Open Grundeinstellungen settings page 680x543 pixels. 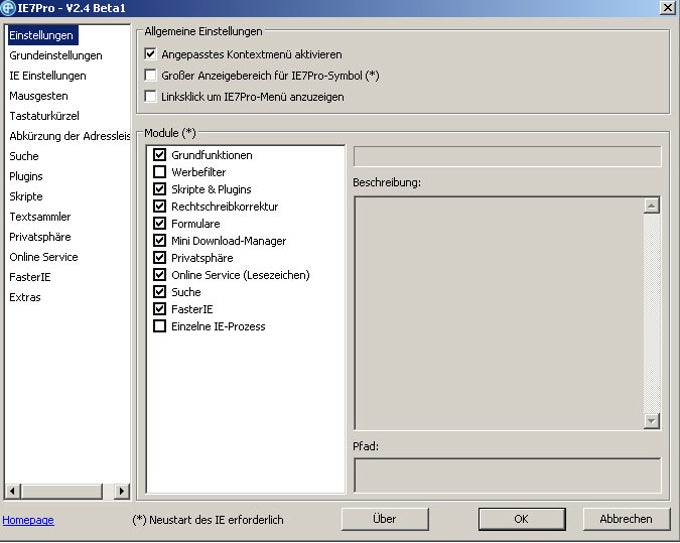pyautogui.click(x=56, y=56)
